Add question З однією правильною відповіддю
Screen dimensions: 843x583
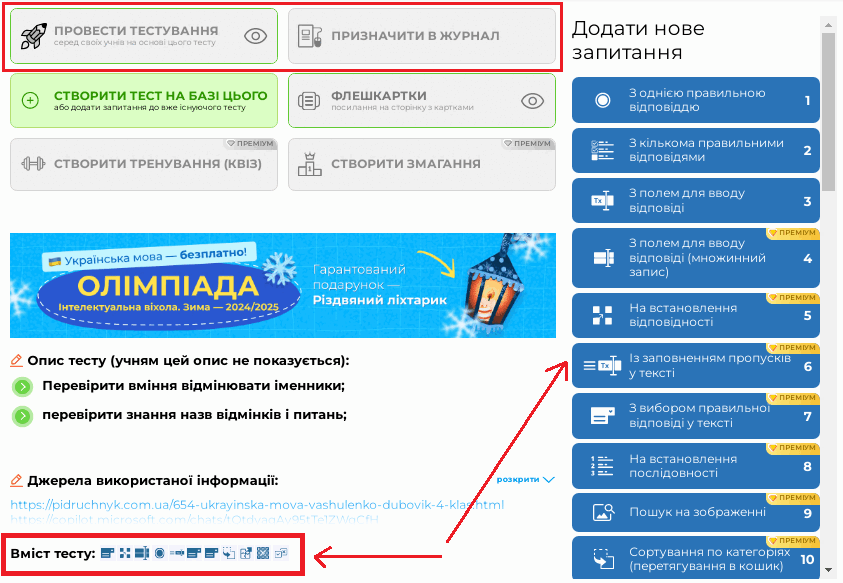click(x=696, y=100)
